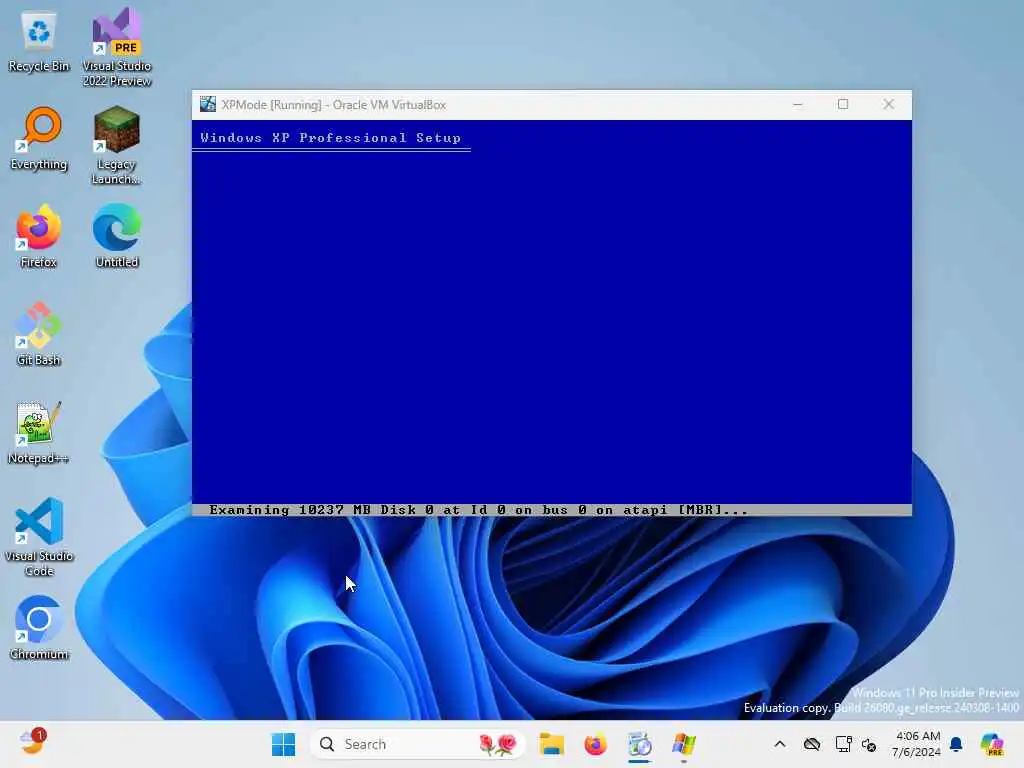The height and width of the screenshot is (768, 1024).
Task: Click the cloud sync-off tray icon
Action: click(812, 744)
